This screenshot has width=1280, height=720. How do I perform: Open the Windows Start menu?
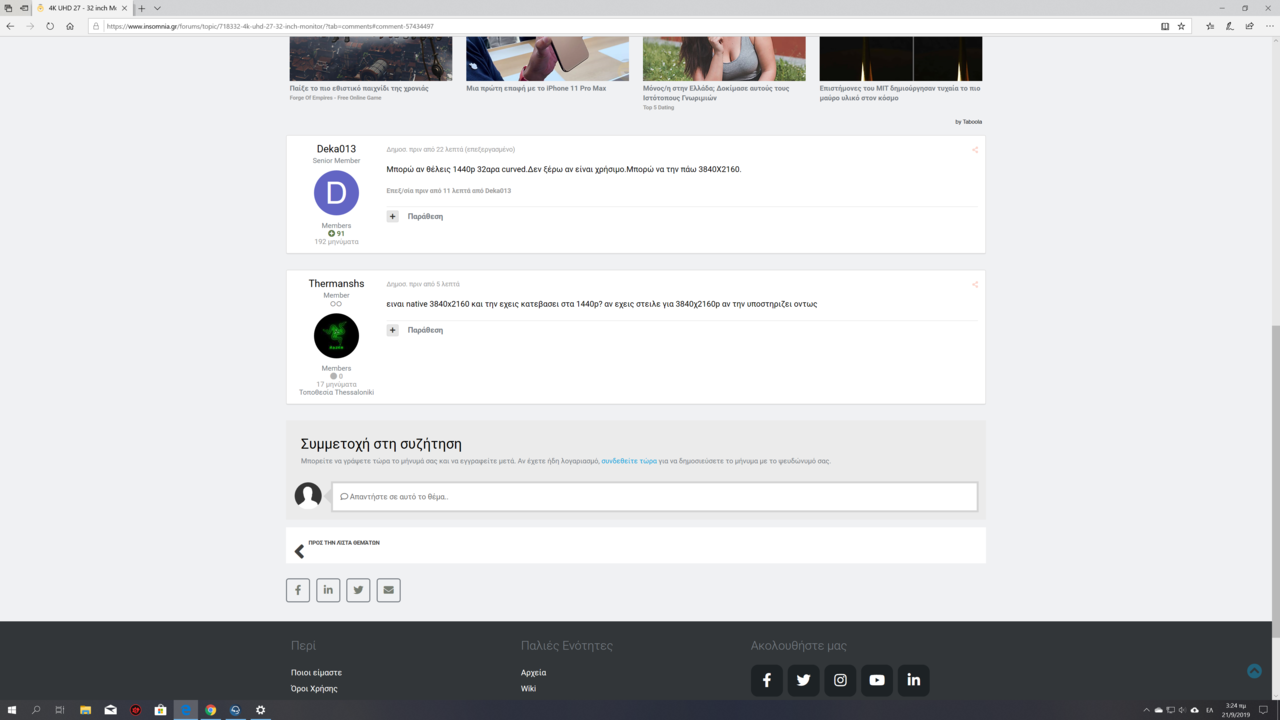[12, 710]
